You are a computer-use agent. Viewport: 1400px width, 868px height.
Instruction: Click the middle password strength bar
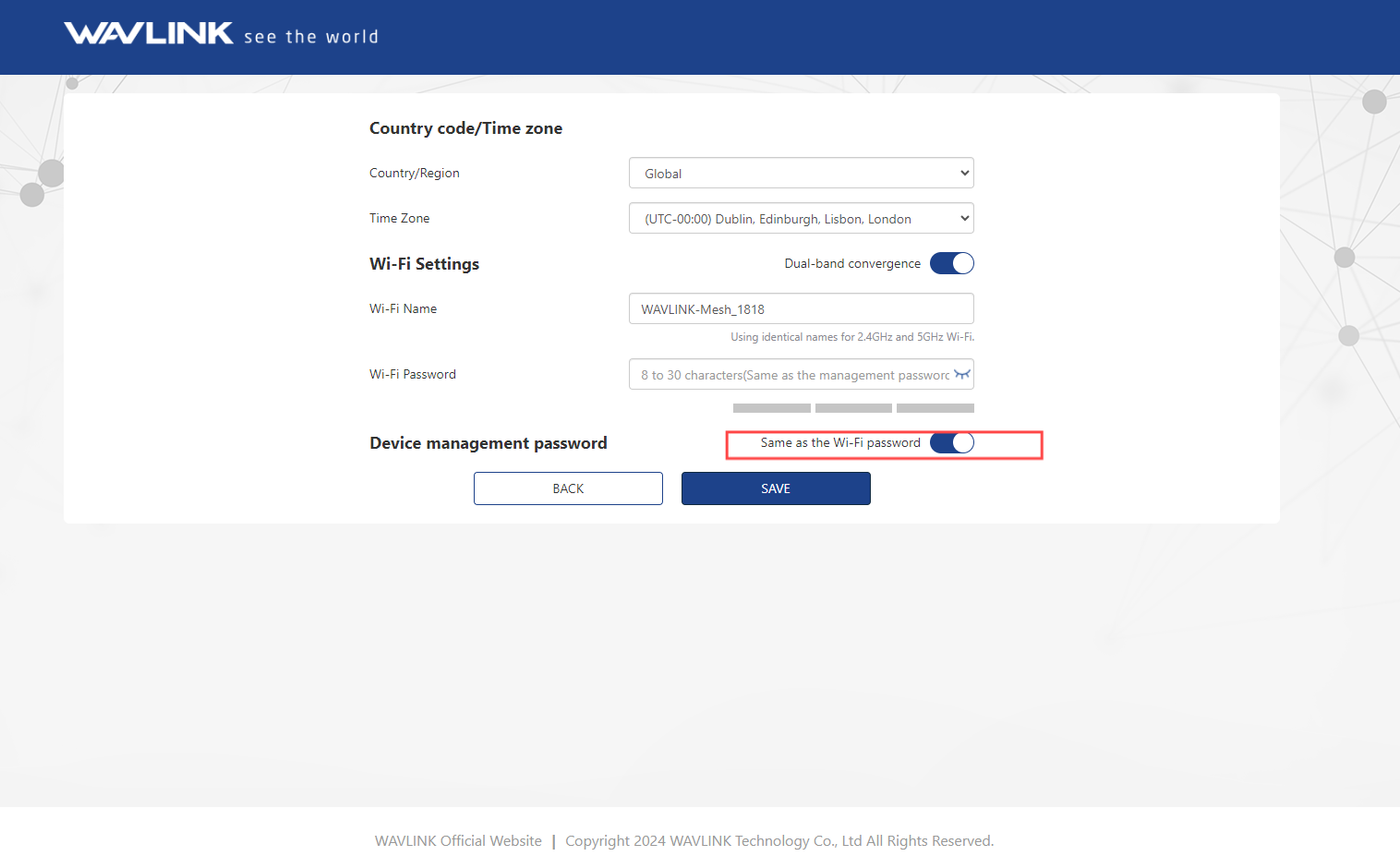(853, 408)
